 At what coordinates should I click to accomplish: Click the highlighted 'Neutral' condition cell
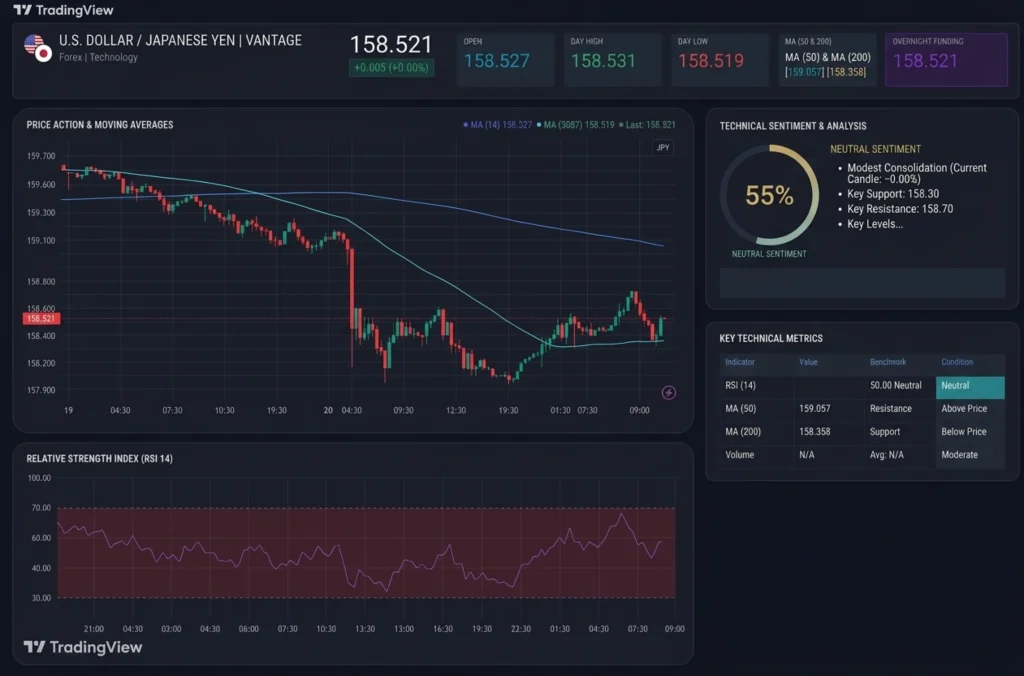point(970,387)
